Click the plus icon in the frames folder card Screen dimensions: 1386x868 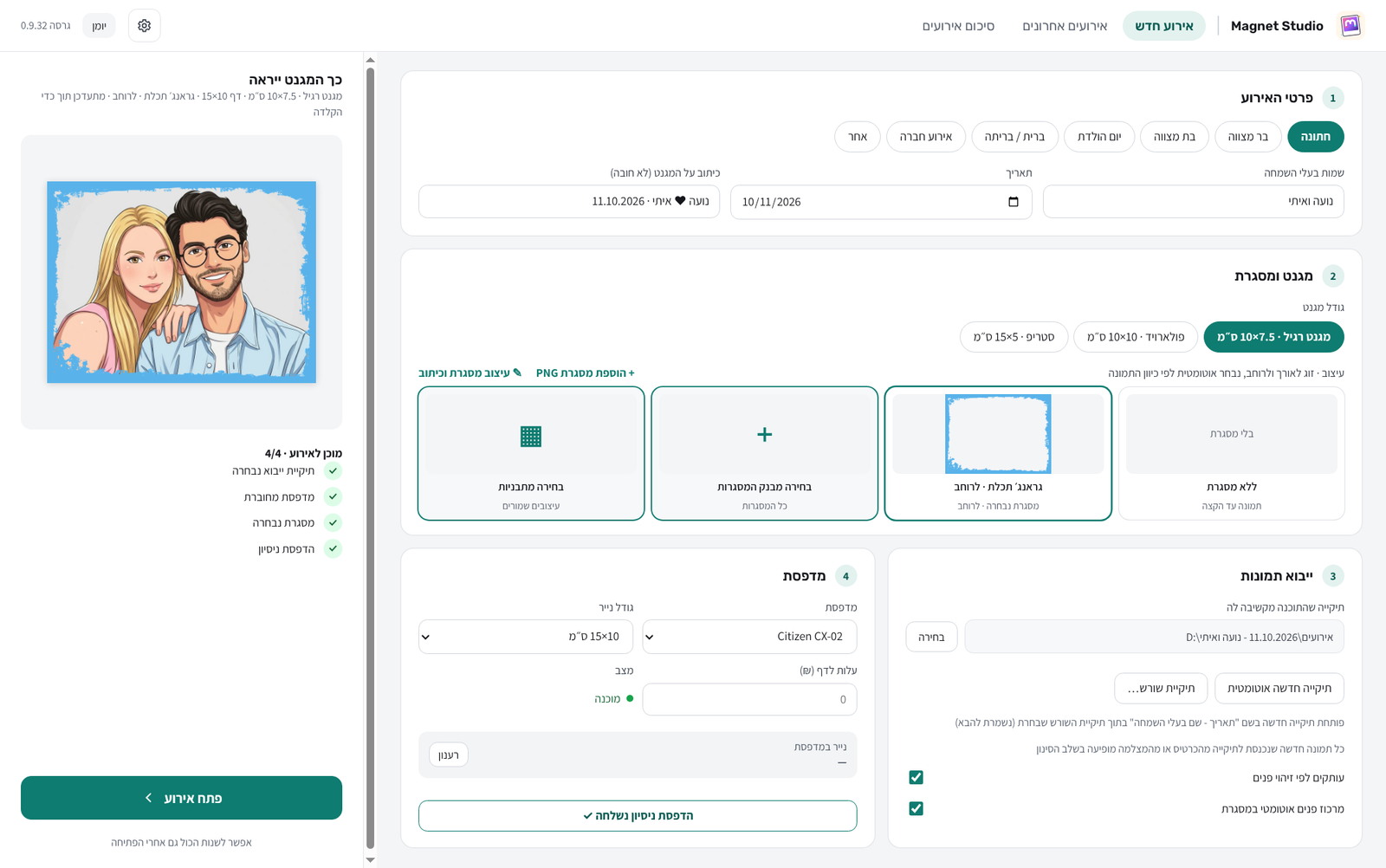pyautogui.click(x=764, y=435)
